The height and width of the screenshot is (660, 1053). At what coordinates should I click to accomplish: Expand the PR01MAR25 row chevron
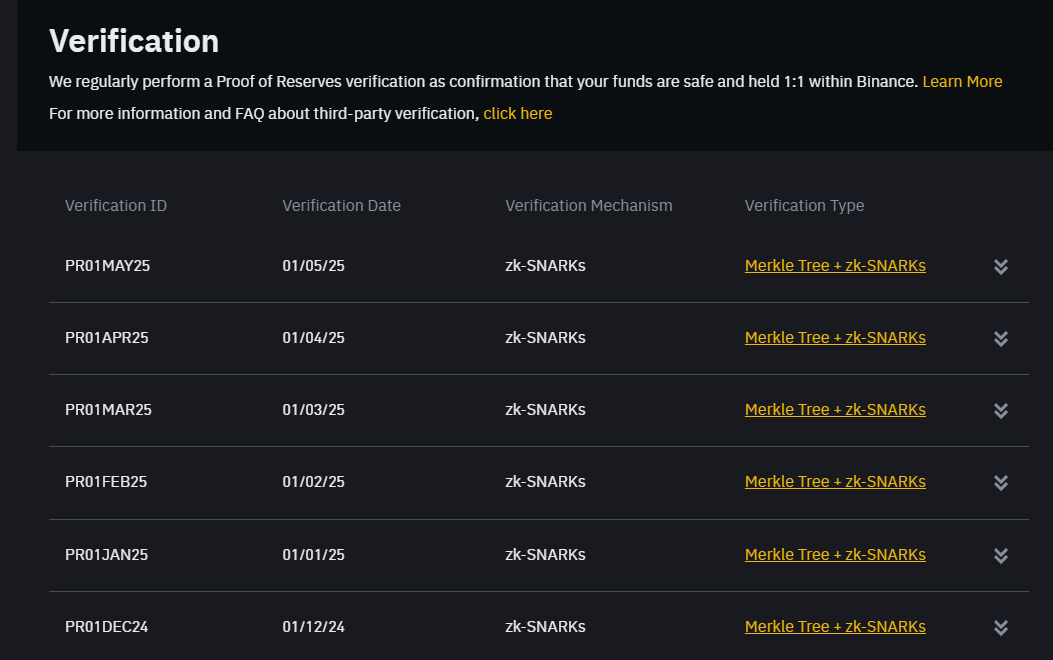tap(1000, 410)
